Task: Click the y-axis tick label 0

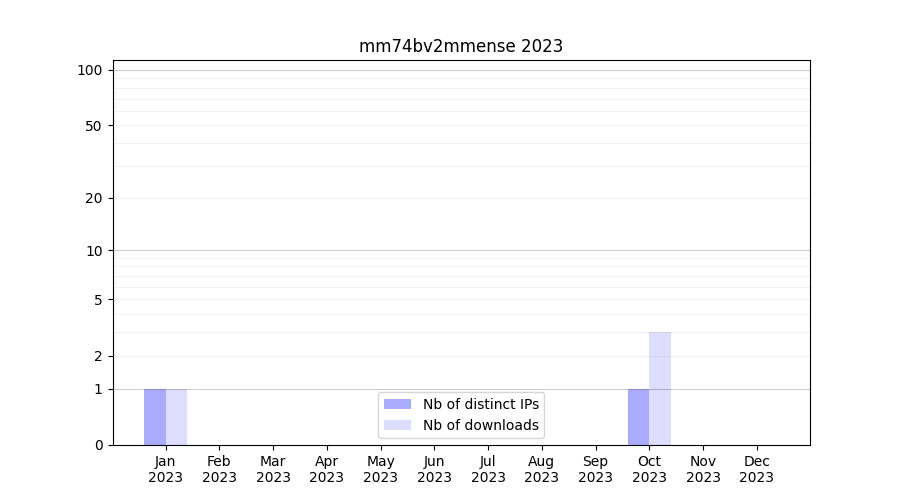Action: (x=98, y=445)
